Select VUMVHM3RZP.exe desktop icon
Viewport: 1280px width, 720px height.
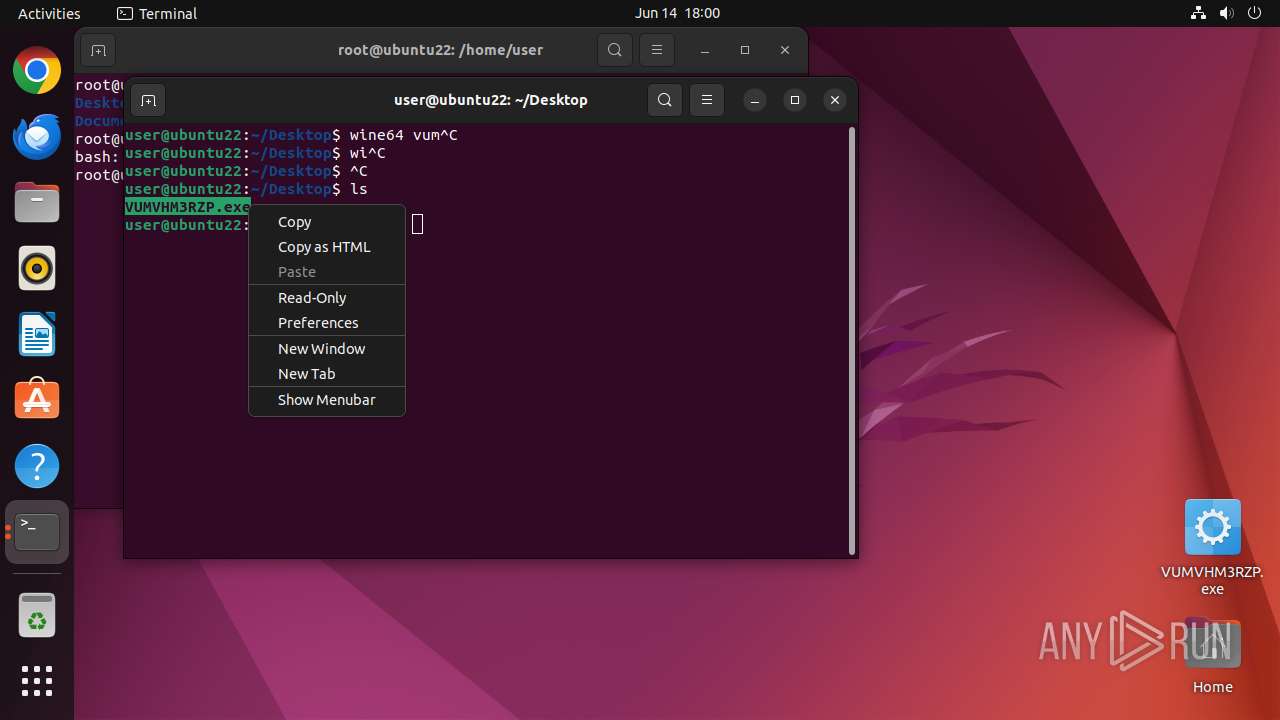point(1212,547)
